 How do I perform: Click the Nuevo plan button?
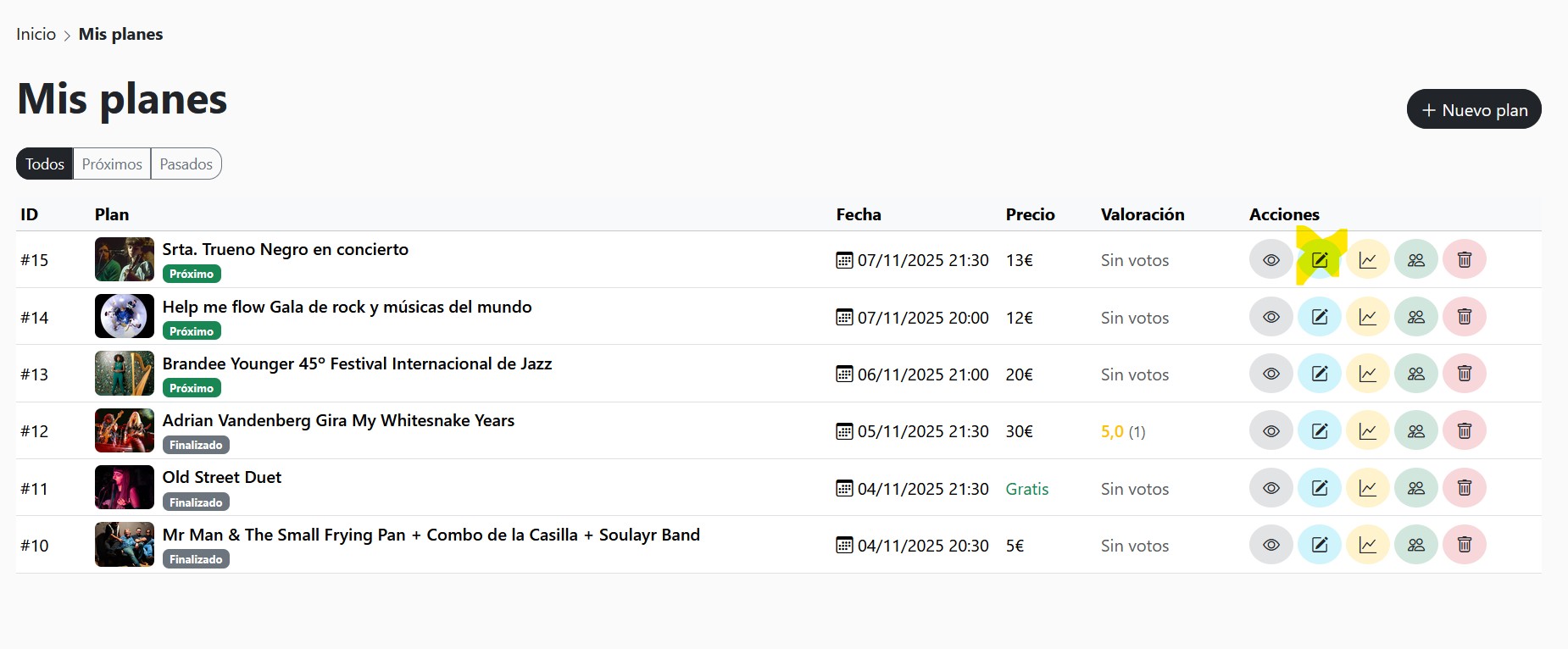tap(1473, 110)
